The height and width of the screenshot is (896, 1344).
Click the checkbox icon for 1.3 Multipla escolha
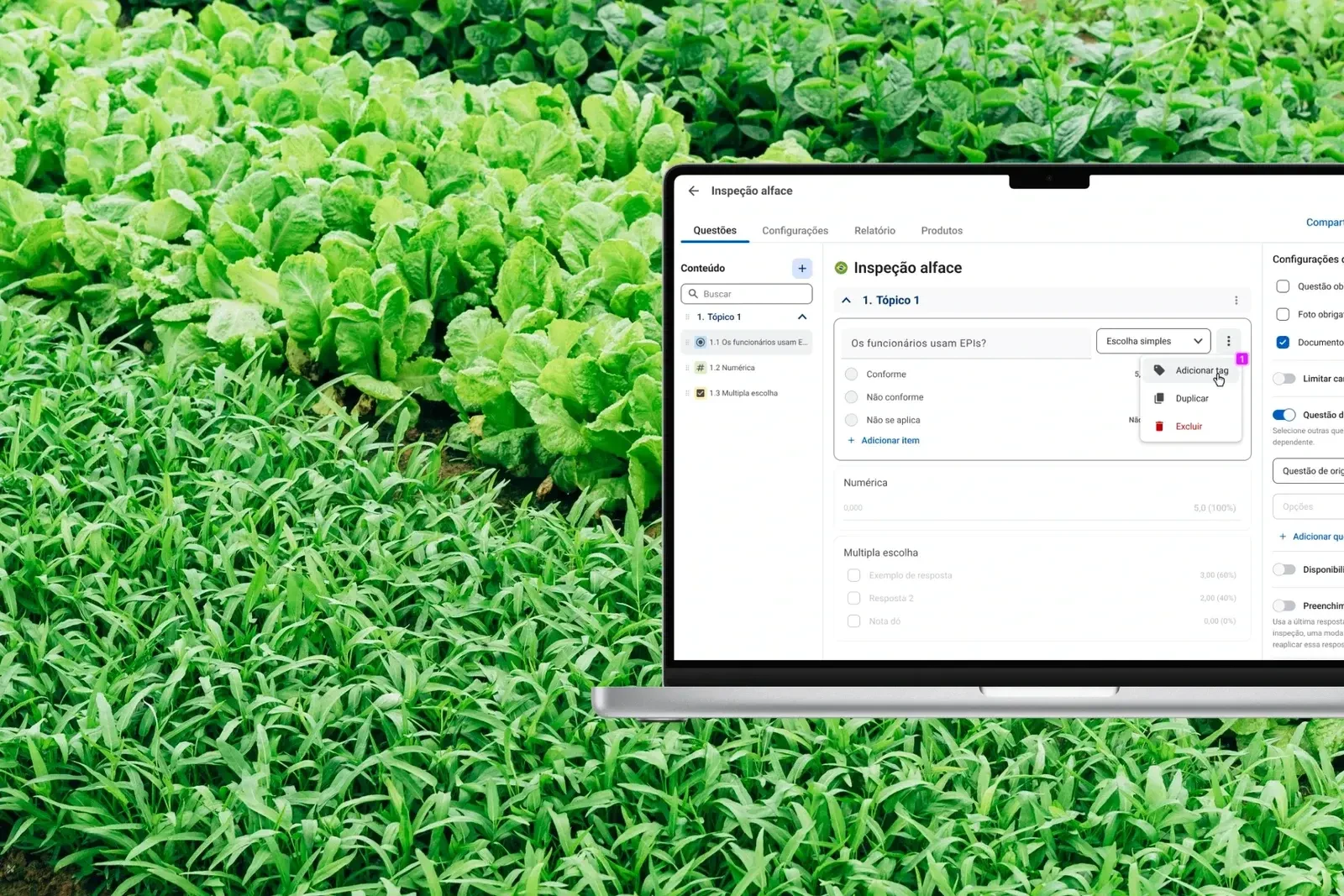point(700,393)
